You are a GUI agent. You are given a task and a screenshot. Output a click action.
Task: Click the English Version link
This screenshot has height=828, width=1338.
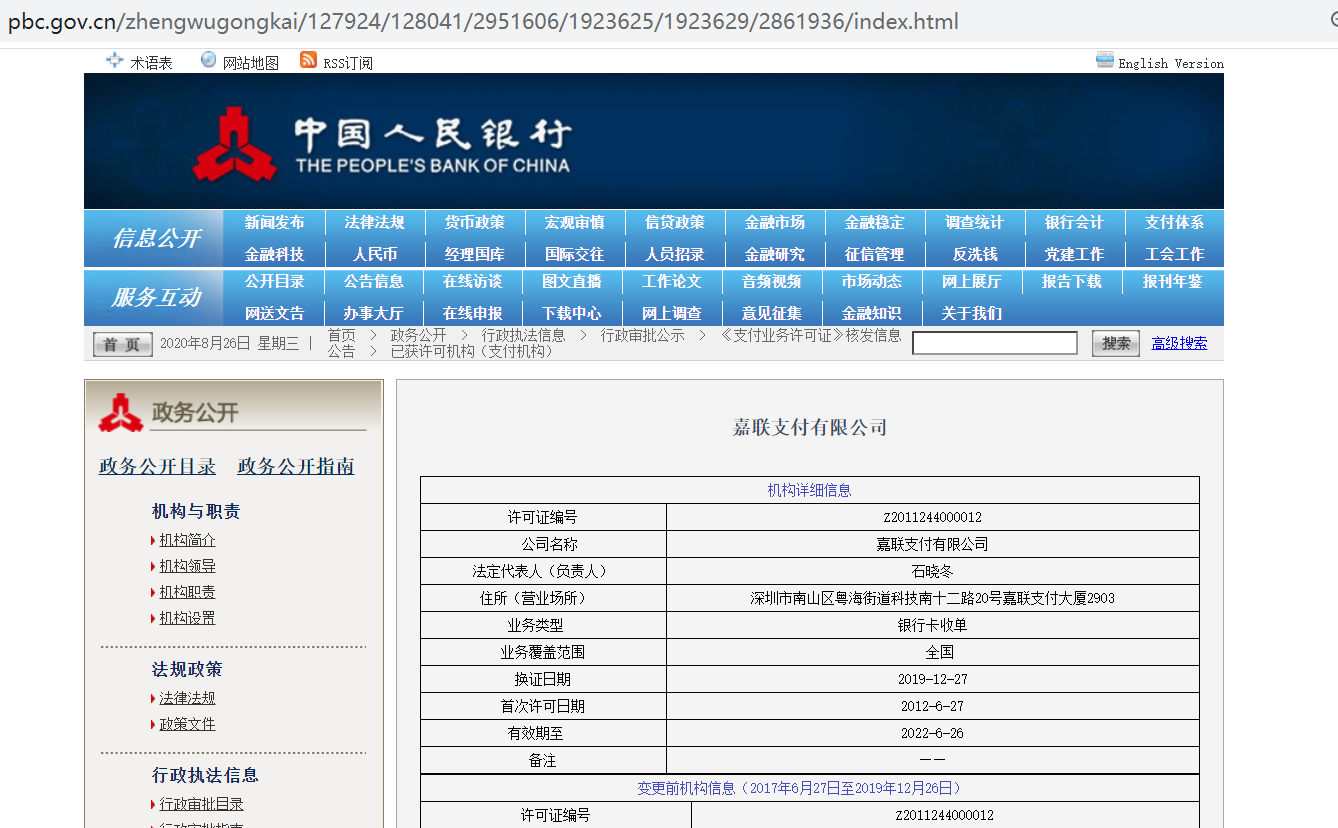click(1170, 63)
